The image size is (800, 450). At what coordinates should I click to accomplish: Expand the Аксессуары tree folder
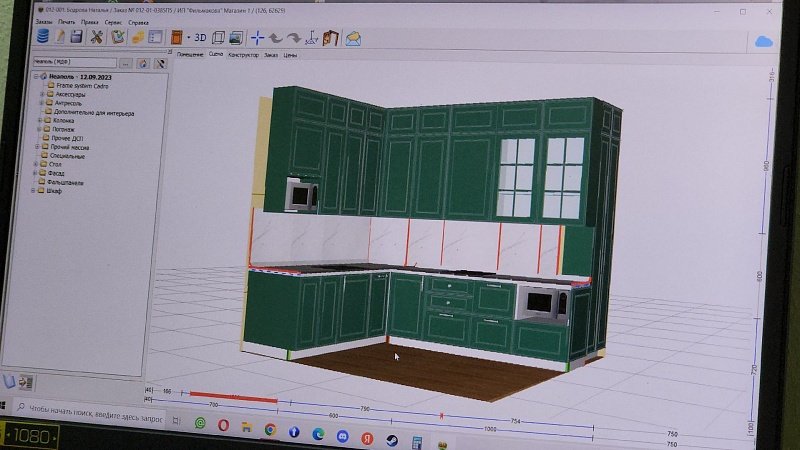[42, 94]
